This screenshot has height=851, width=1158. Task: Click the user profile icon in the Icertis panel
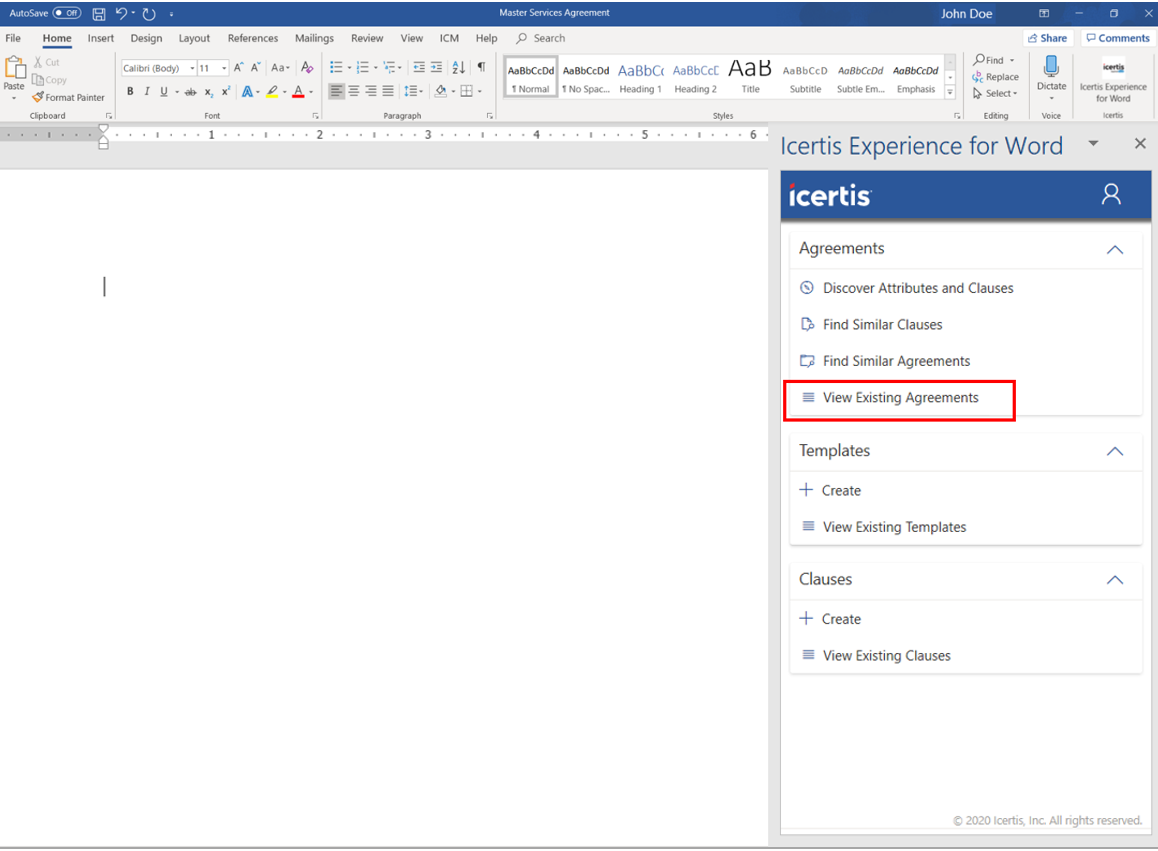1111,194
